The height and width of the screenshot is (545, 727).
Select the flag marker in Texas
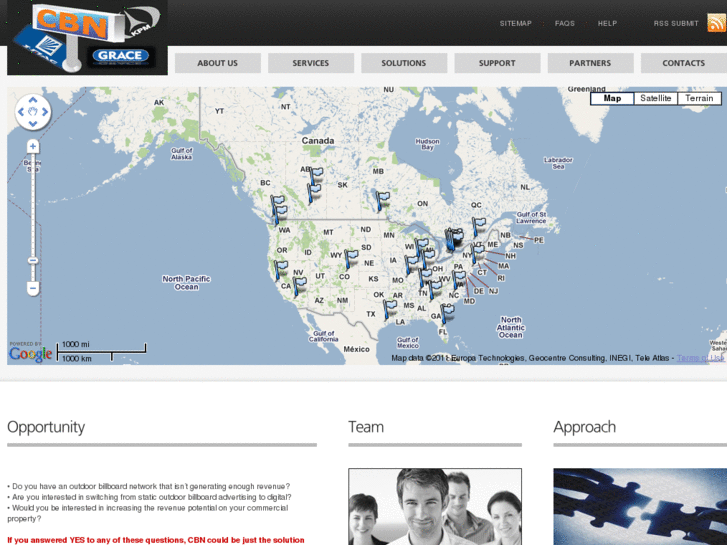(389, 309)
